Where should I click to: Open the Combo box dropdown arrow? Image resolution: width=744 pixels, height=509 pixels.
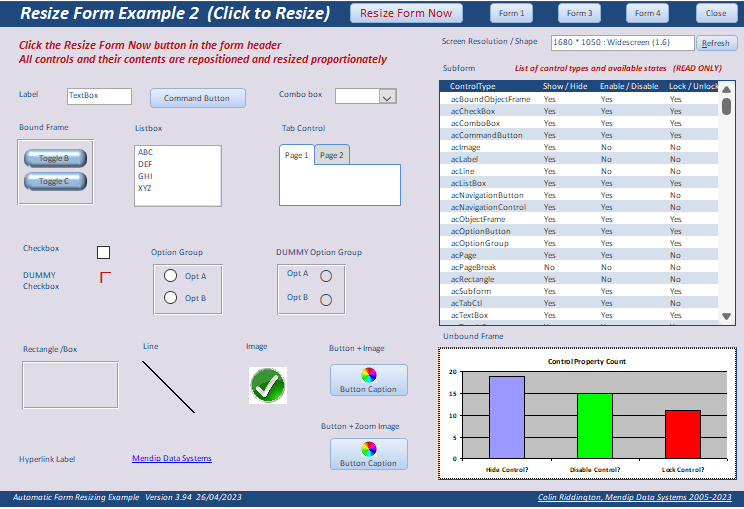tap(388, 97)
